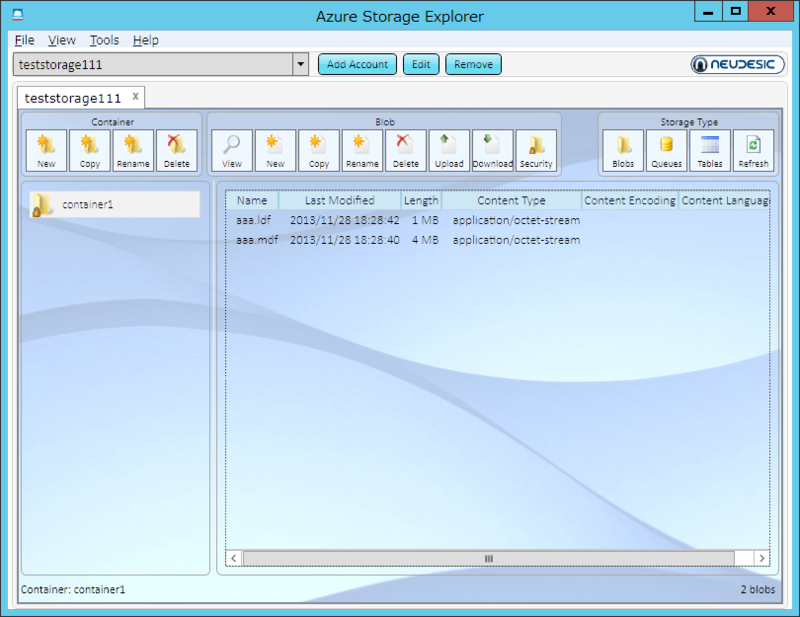Viewport: 800px width, 617px height.
Task: Minimize the Azure Storage Explorer window
Action: pyautogui.click(x=708, y=11)
